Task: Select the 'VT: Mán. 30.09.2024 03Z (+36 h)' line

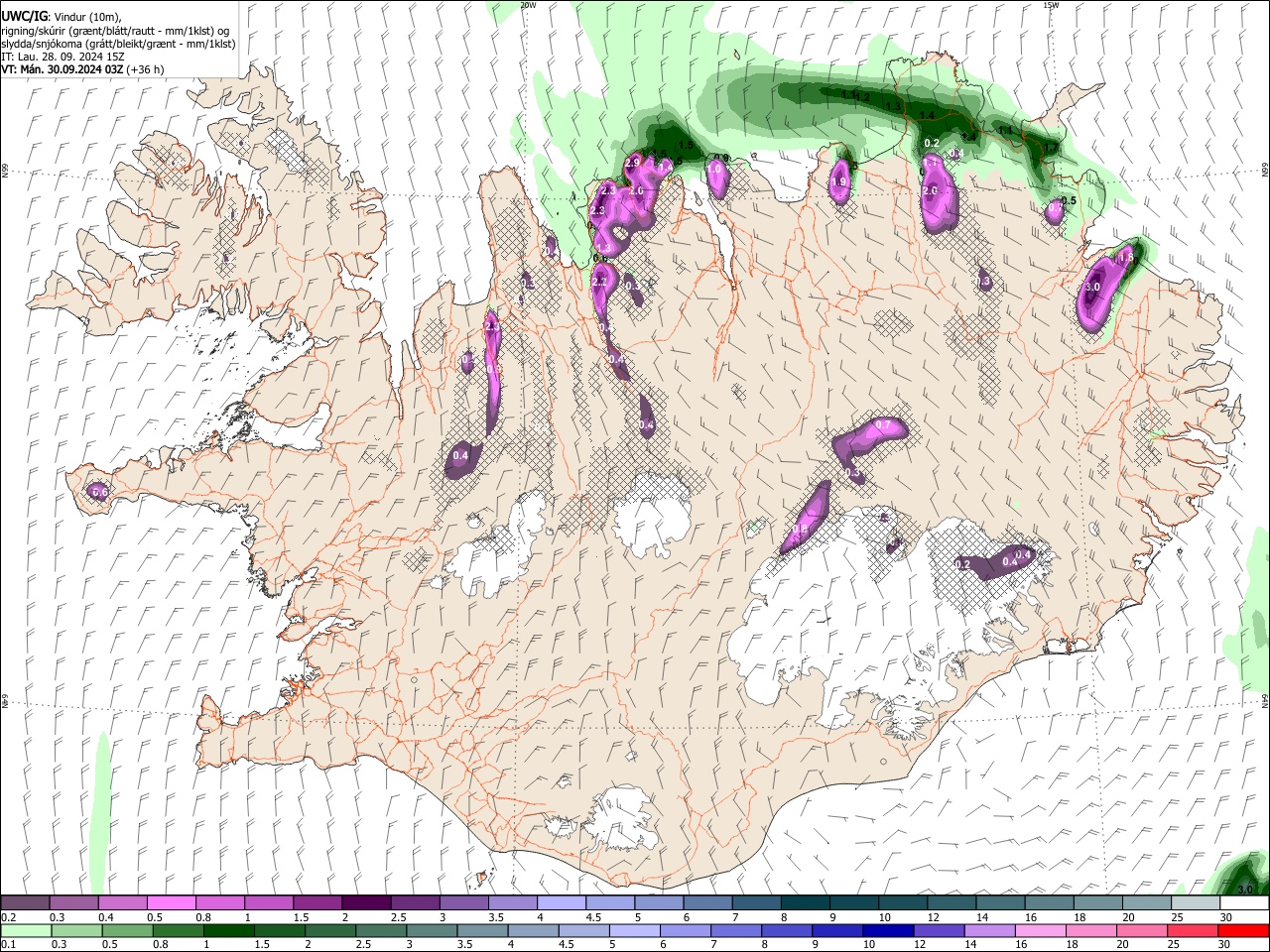Action: pyautogui.click(x=83, y=69)
